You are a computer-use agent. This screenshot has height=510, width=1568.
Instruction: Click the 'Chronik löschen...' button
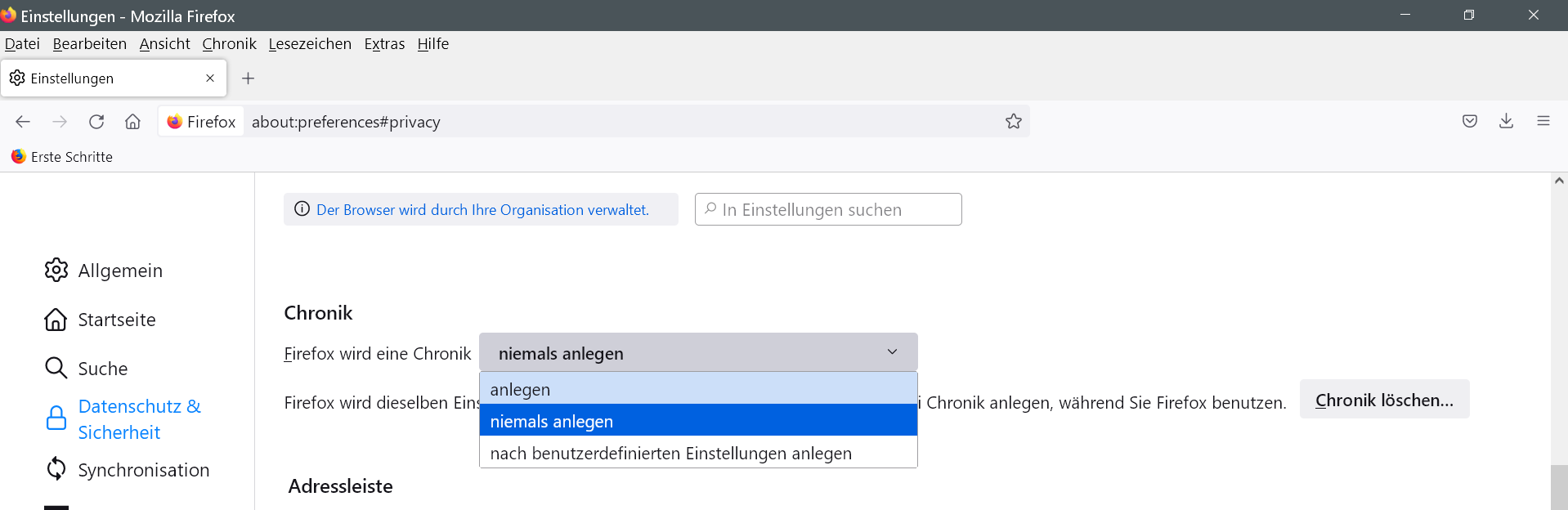[x=1384, y=400]
